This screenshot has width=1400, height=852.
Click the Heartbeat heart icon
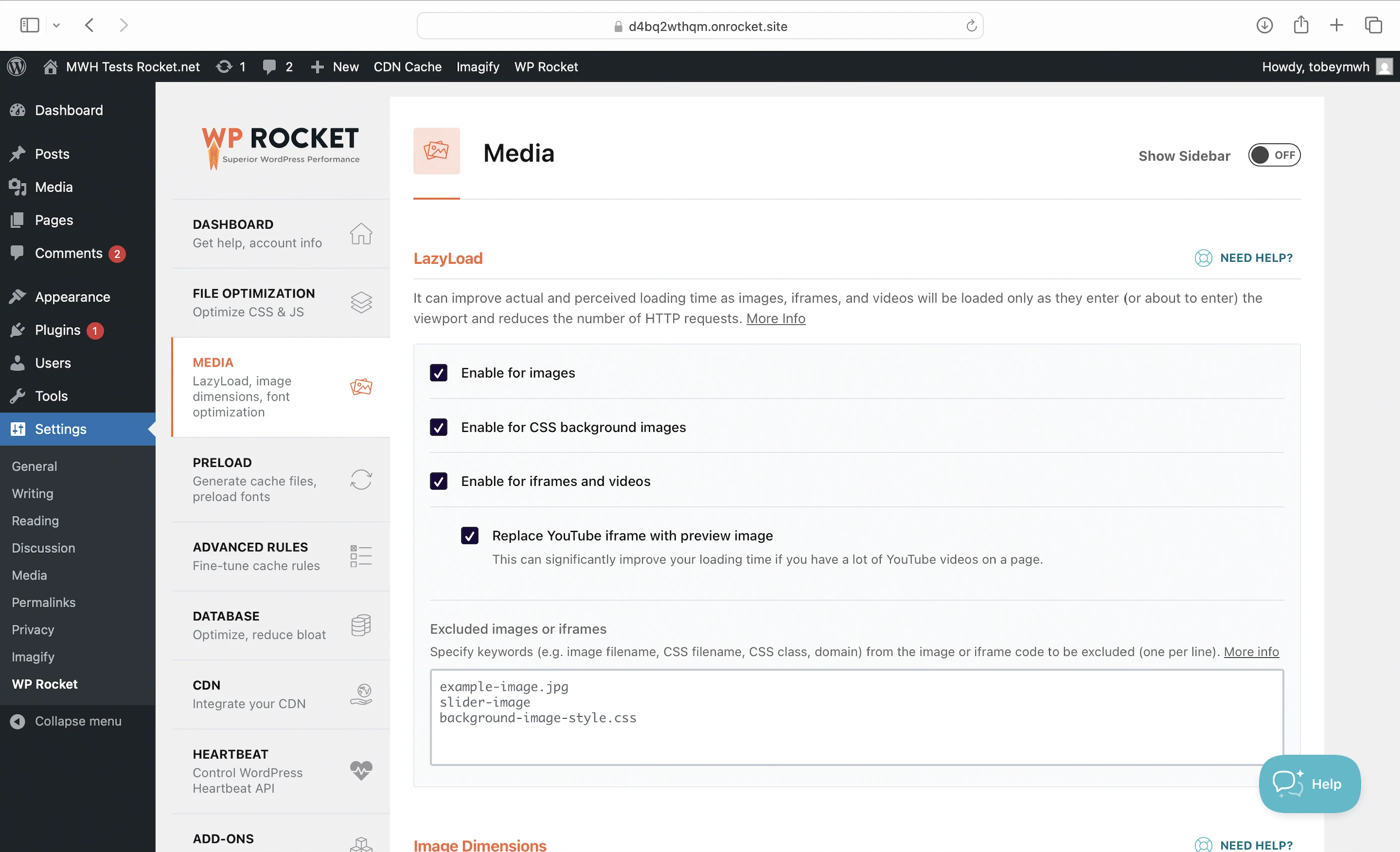(x=361, y=770)
